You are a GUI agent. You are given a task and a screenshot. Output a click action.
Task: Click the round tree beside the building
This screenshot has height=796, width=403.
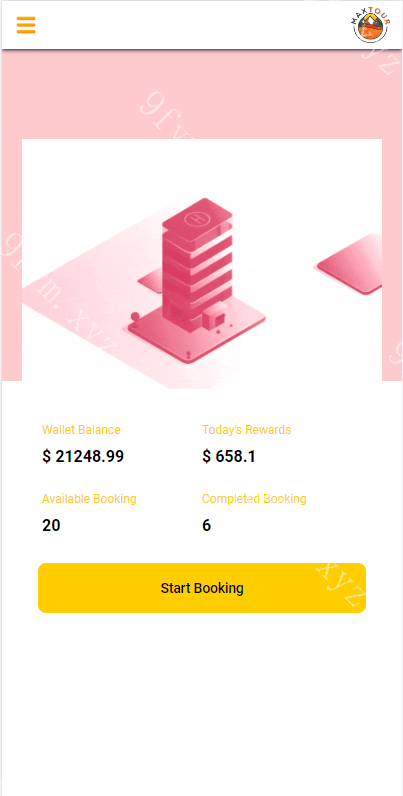coord(135,318)
